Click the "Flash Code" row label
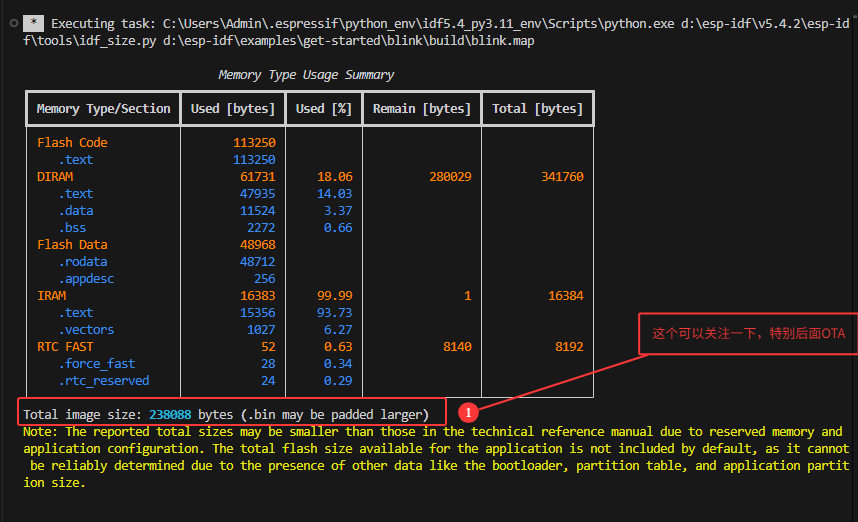The width and height of the screenshot is (858, 522). tap(72, 142)
